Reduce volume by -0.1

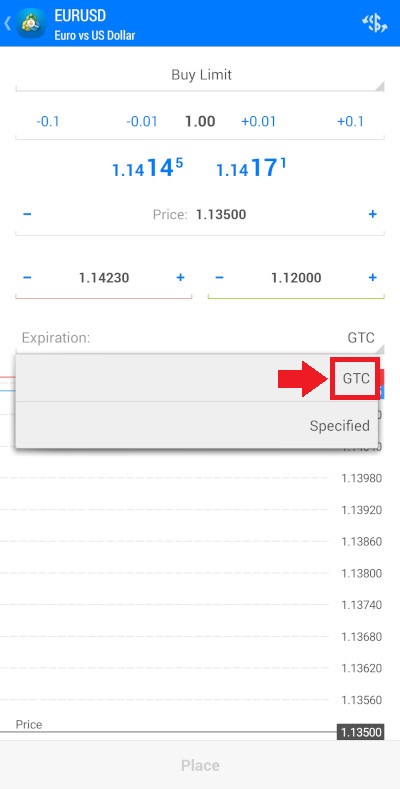coord(48,121)
